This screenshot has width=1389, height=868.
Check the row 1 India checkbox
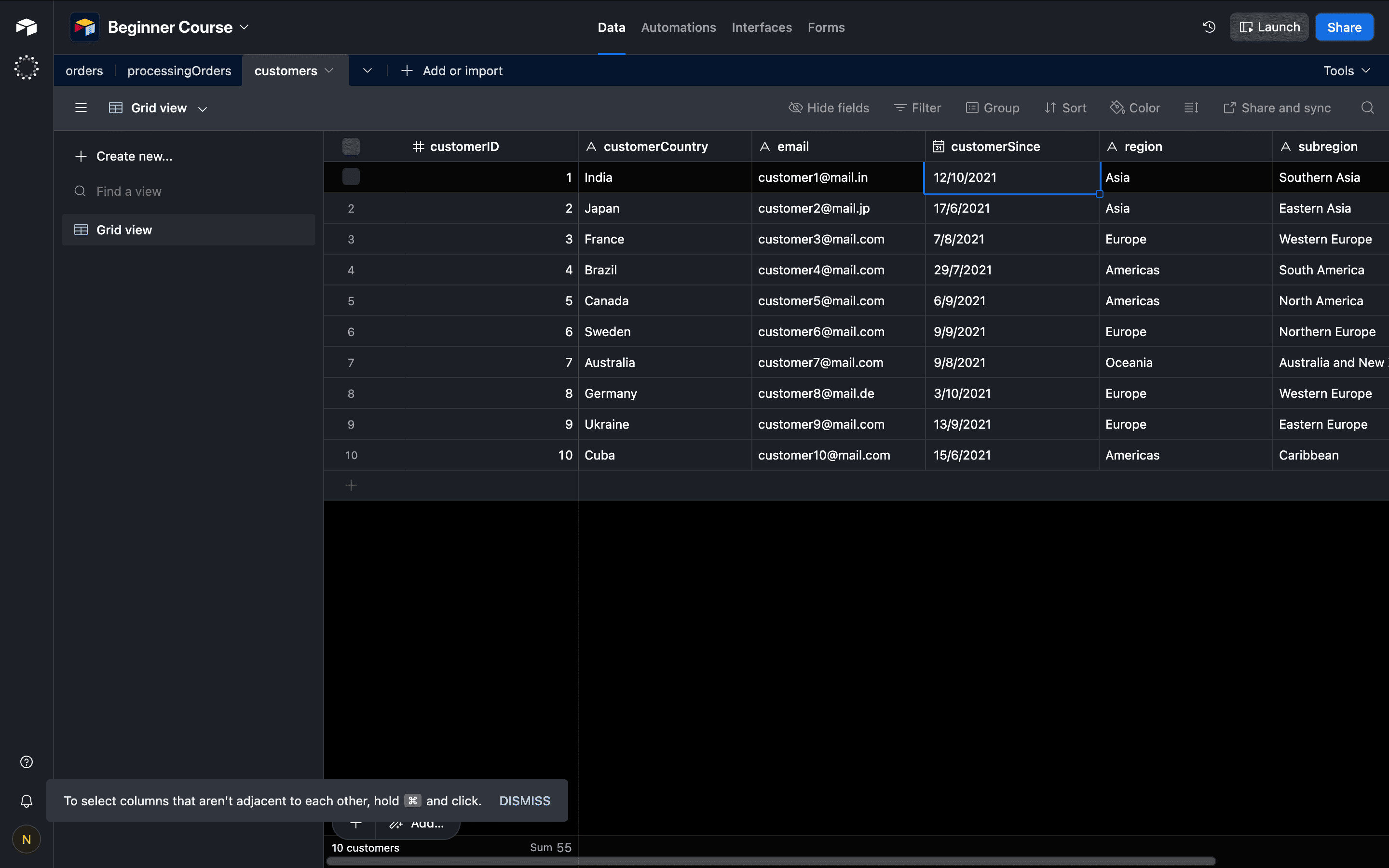351,177
